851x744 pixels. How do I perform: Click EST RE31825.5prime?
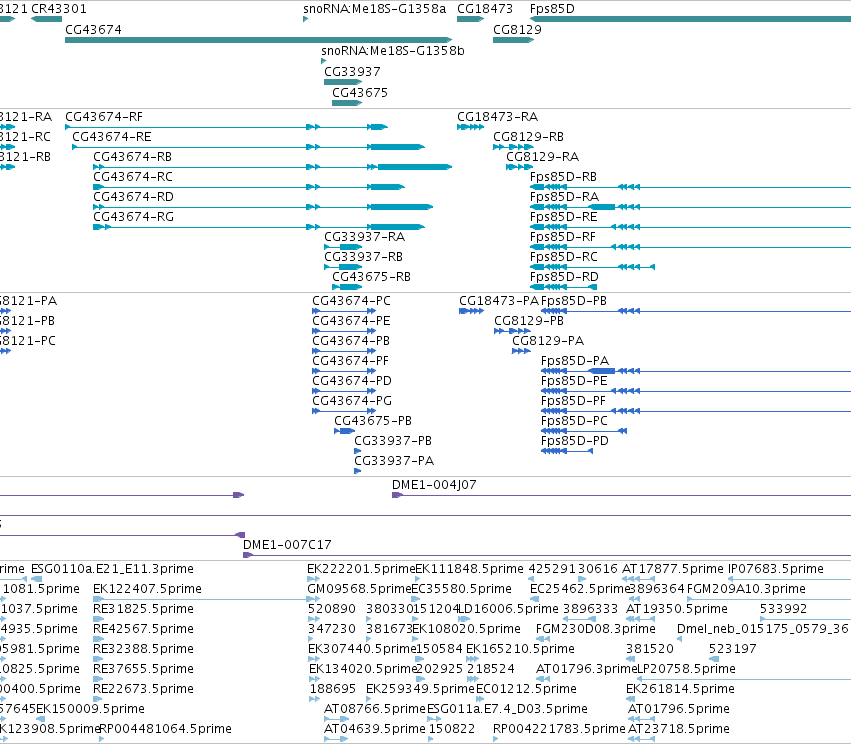(x=143, y=609)
